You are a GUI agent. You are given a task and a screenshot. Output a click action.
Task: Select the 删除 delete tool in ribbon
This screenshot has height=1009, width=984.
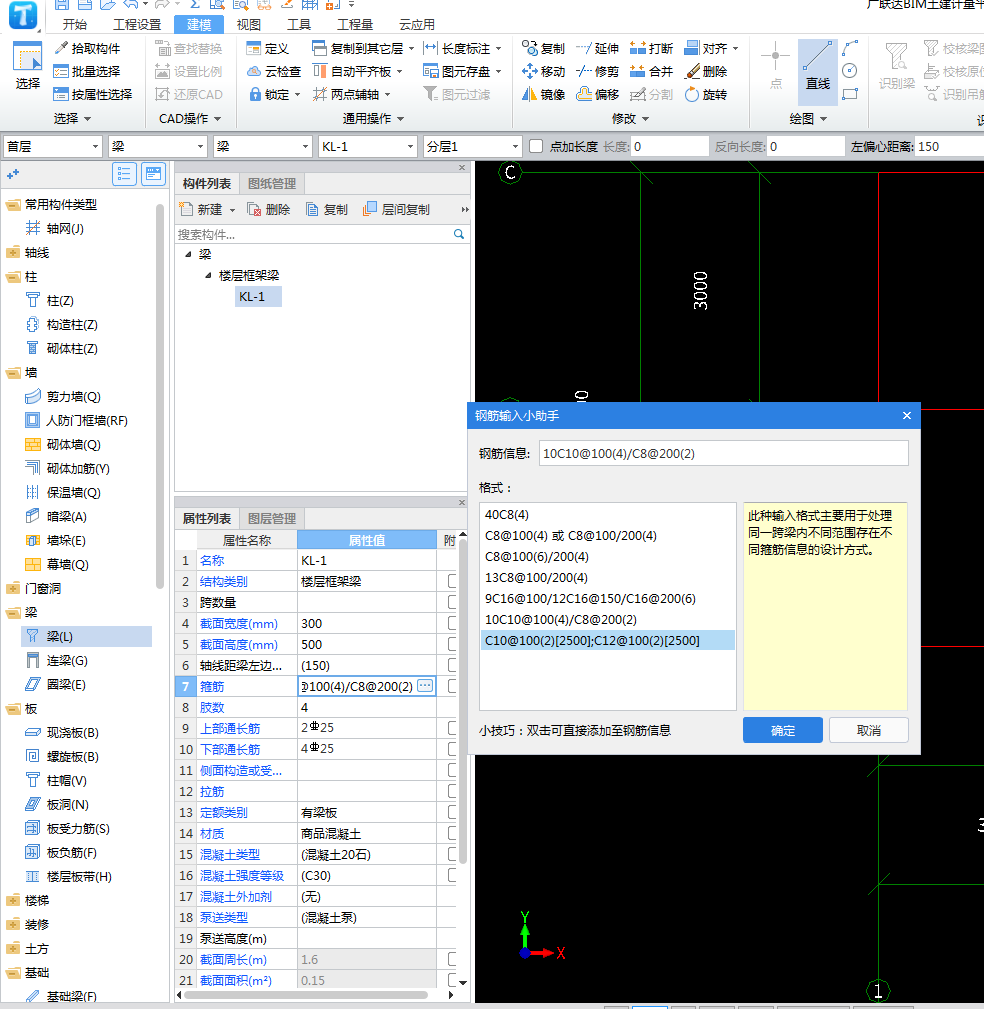[x=705, y=71]
